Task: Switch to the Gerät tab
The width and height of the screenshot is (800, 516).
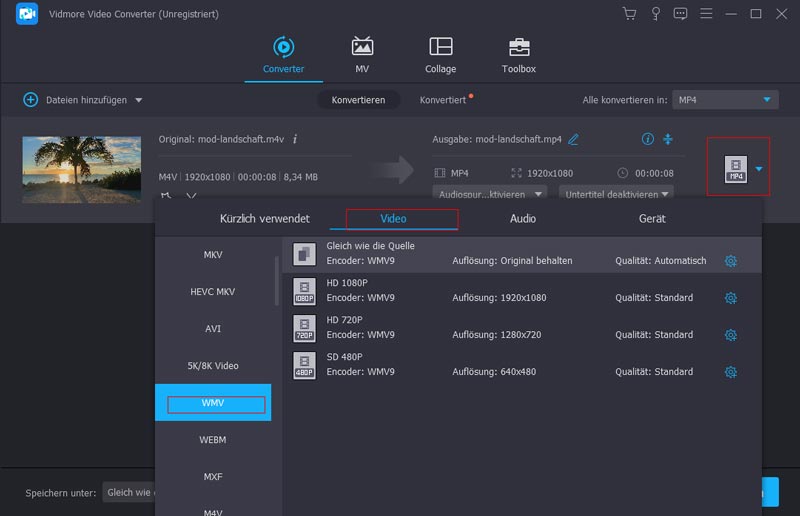Action: tap(652, 218)
